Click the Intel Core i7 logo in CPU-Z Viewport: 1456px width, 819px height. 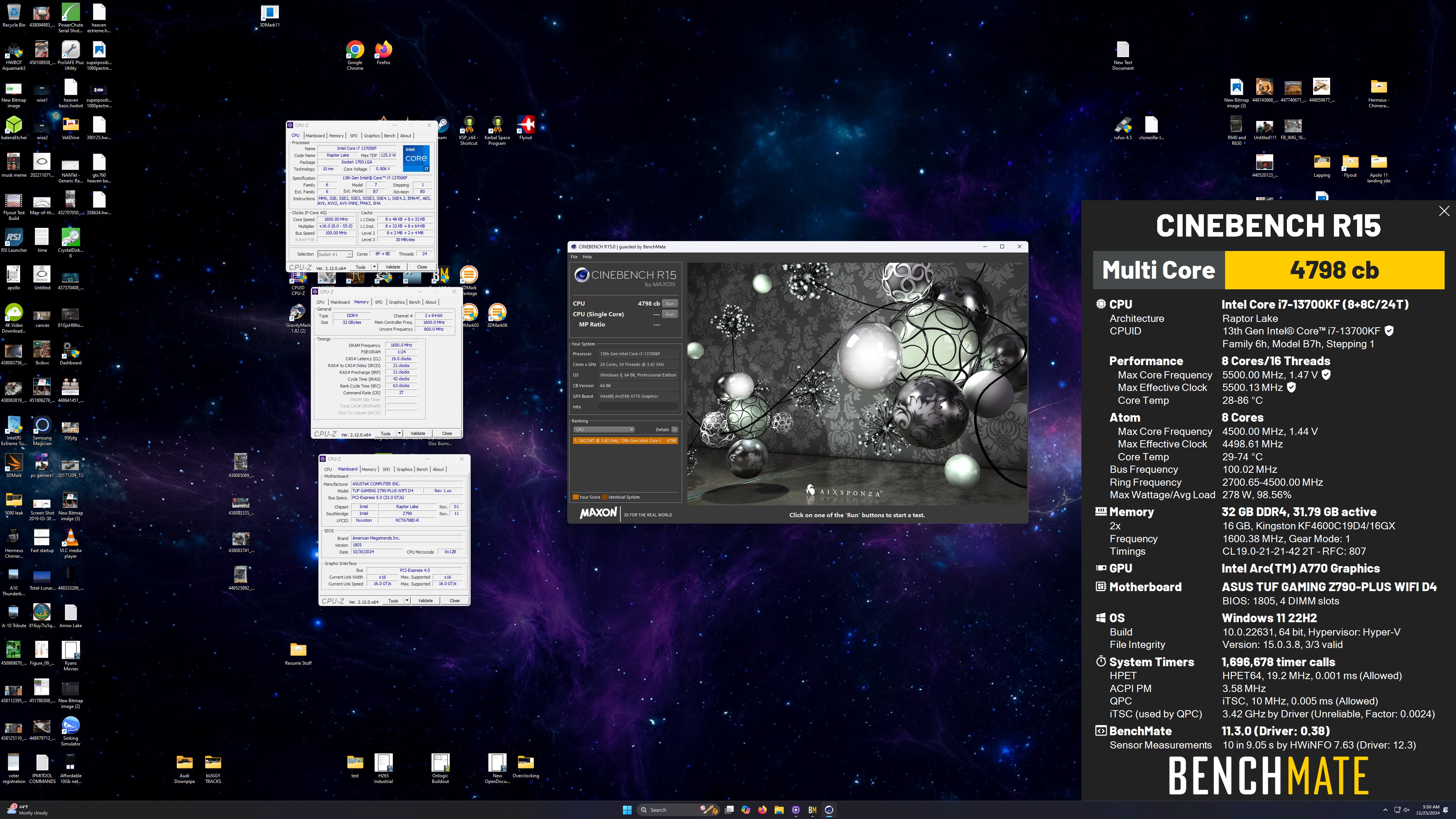click(417, 158)
